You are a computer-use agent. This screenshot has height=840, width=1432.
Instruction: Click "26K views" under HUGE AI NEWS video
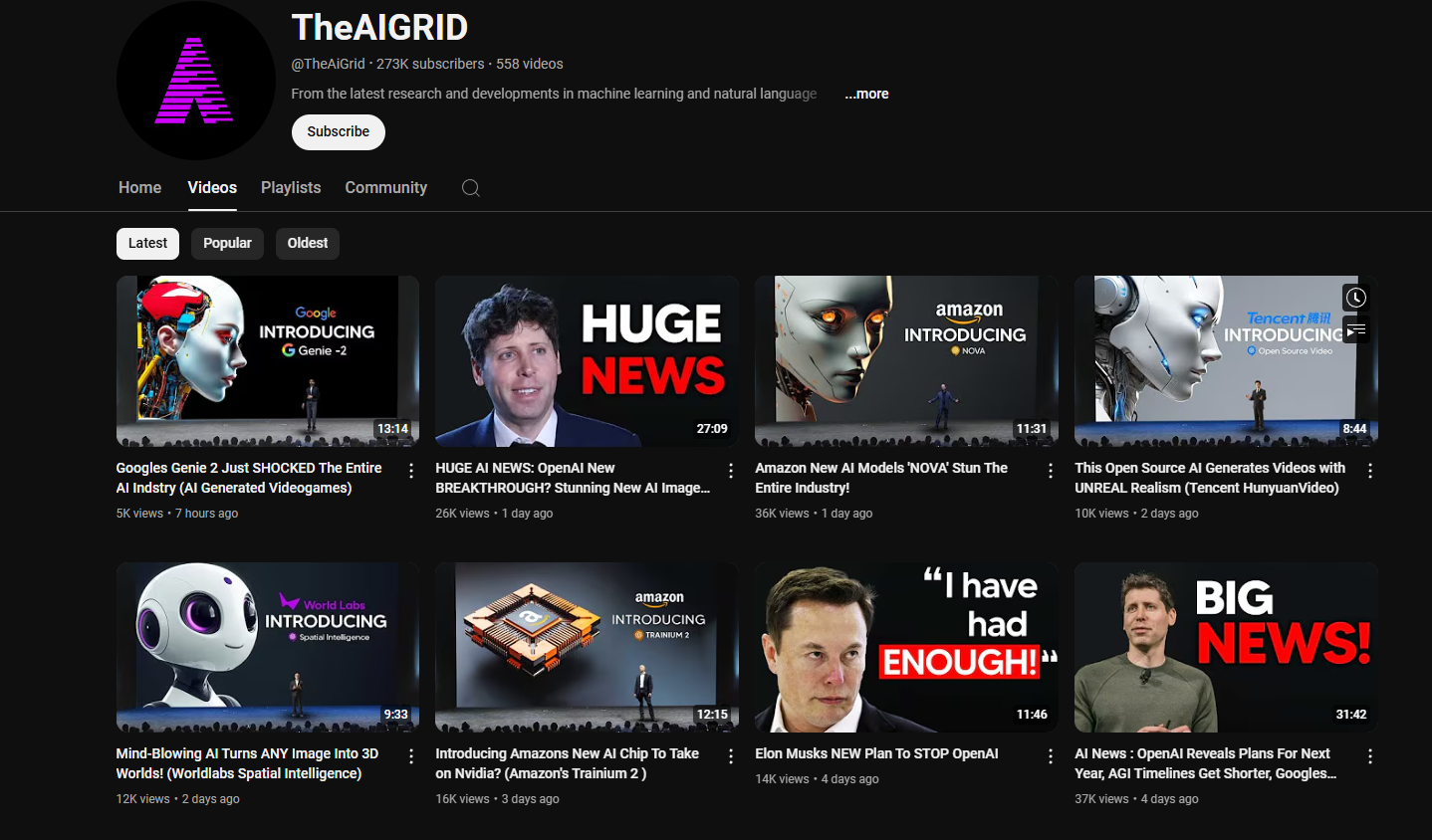point(462,514)
